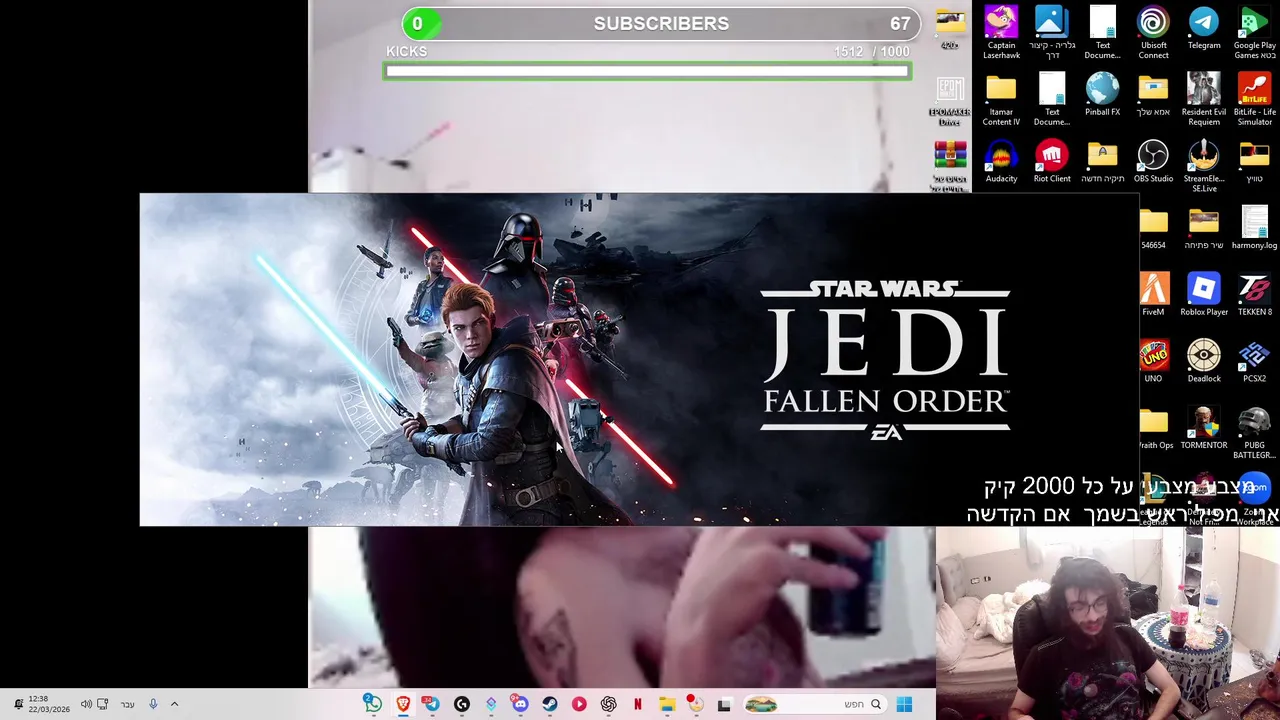Open the 546654 folder
Screen dimensions: 1280x720
(1153, 228)
